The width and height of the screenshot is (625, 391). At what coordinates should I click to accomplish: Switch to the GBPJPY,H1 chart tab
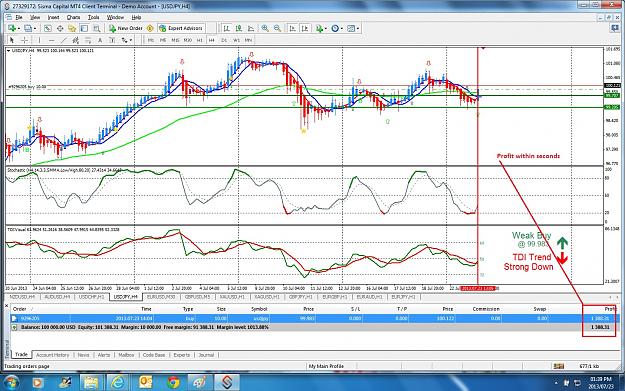301,297
